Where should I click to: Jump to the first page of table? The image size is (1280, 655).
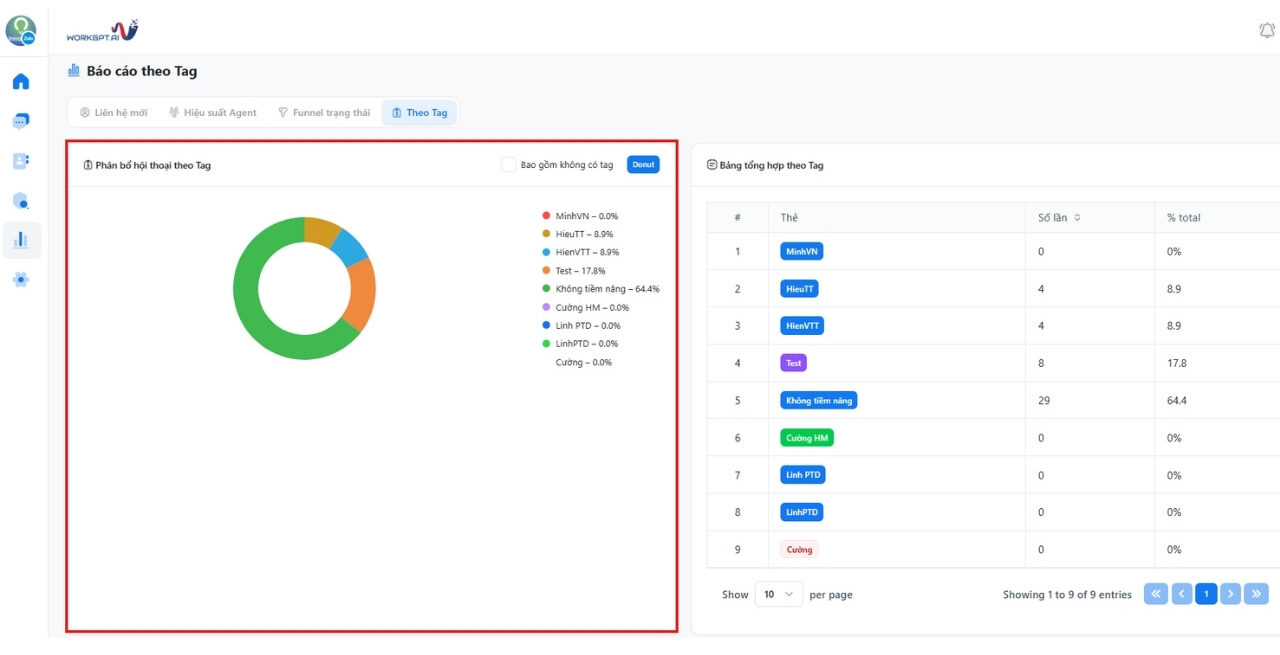1155,594
